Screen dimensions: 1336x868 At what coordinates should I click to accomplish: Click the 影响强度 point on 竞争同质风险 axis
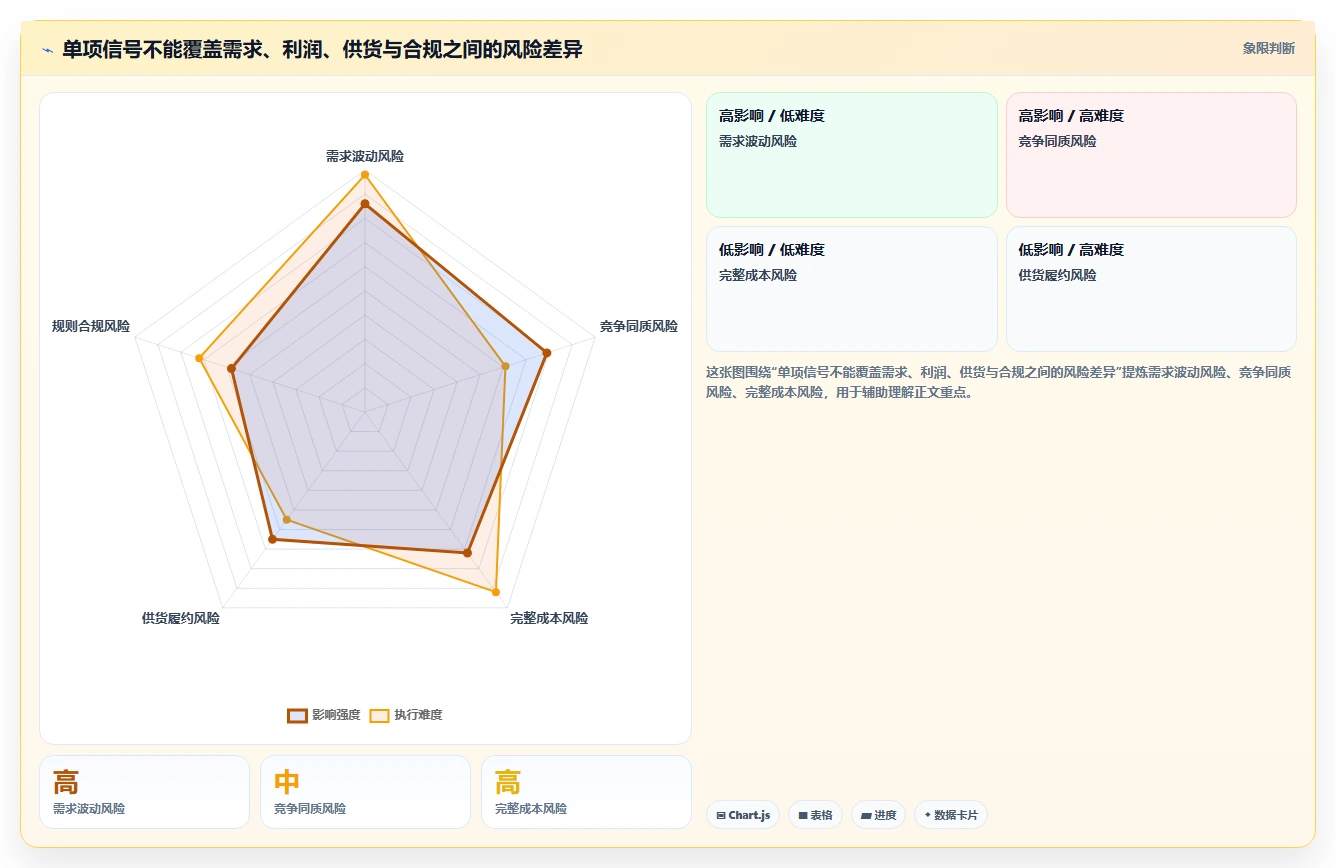(x=546, y=352)
